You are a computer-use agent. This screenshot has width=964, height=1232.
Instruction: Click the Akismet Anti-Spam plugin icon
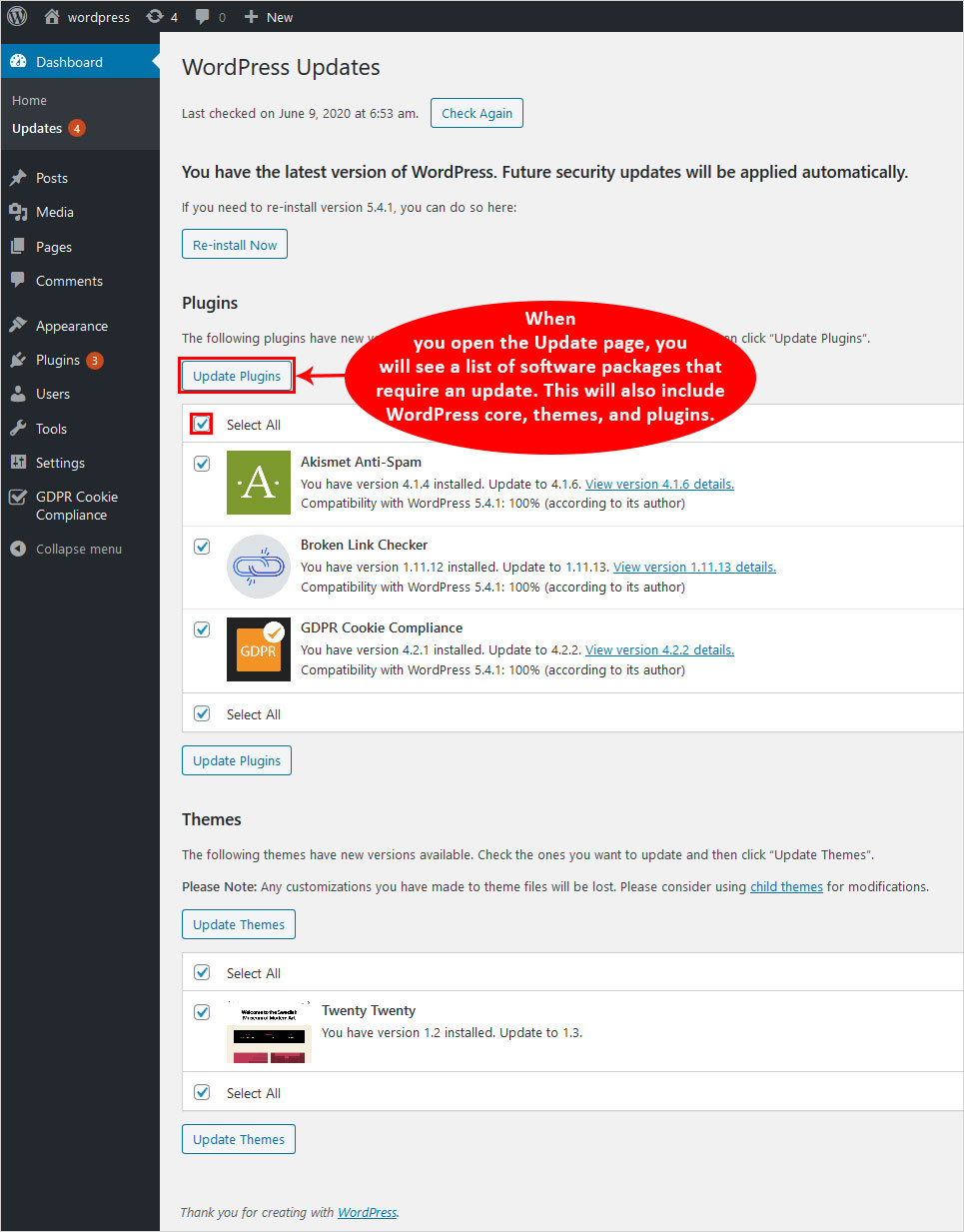tap(258, 483)
